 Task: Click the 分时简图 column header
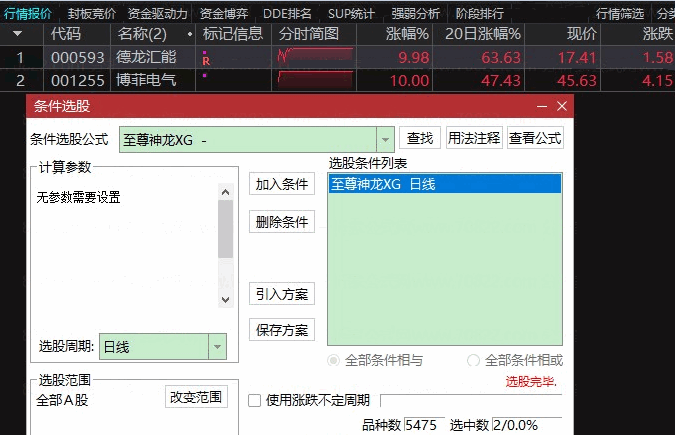pyautogui.click(x=309, y=34)
